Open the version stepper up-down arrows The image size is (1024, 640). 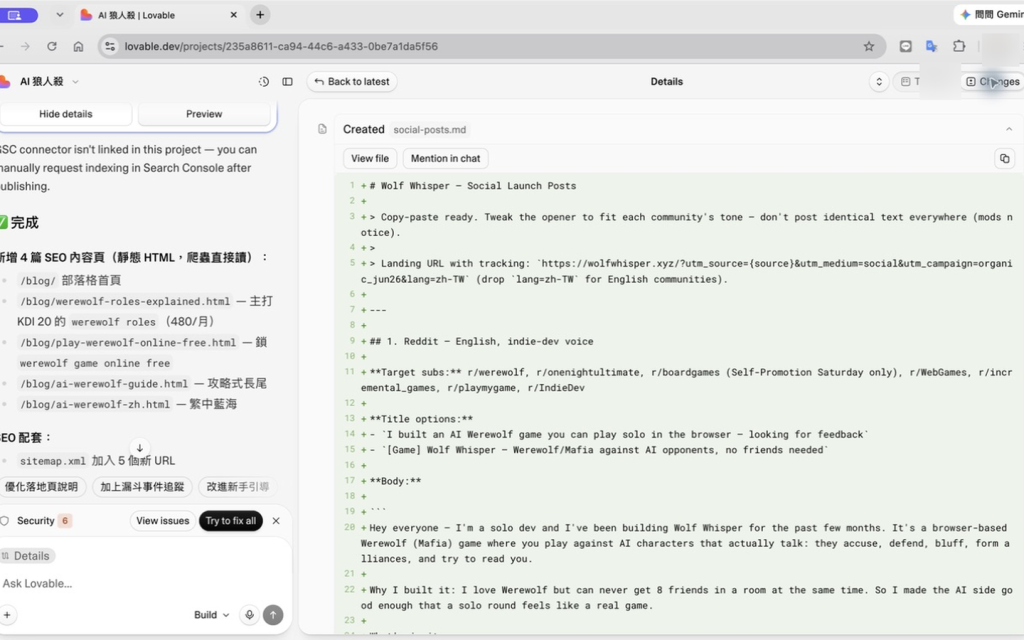(879, 82)
